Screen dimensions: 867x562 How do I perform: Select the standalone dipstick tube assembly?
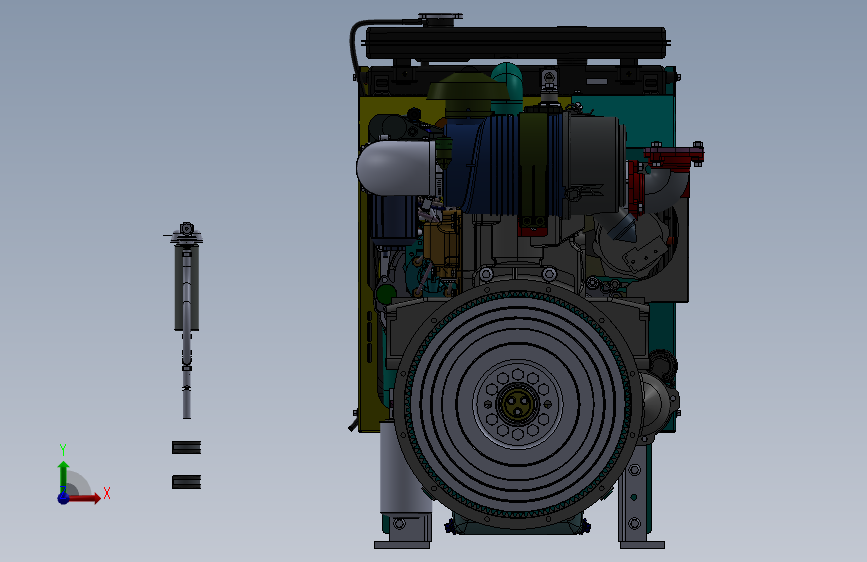point(187,320)
